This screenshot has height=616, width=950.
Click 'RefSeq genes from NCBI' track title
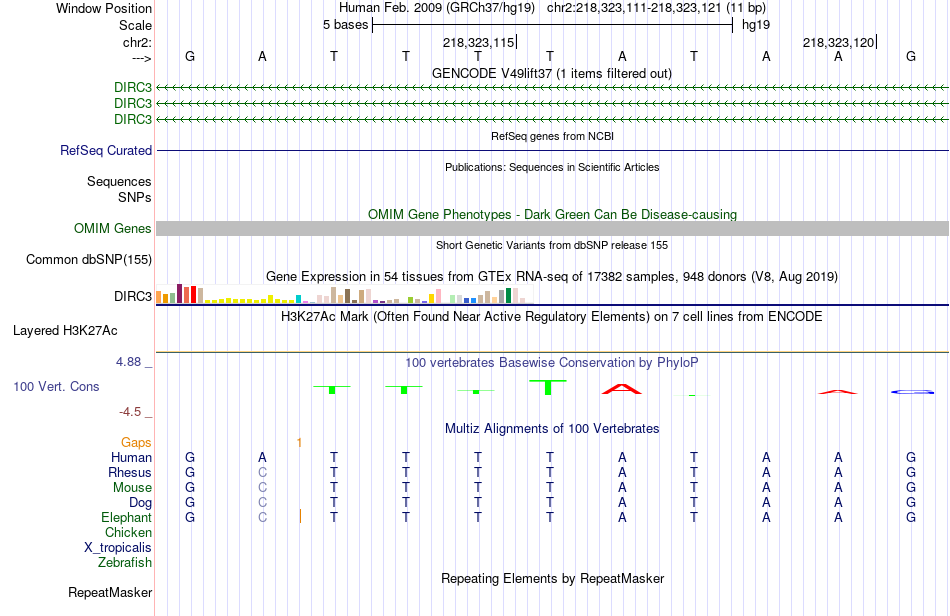tap(553, 136)
